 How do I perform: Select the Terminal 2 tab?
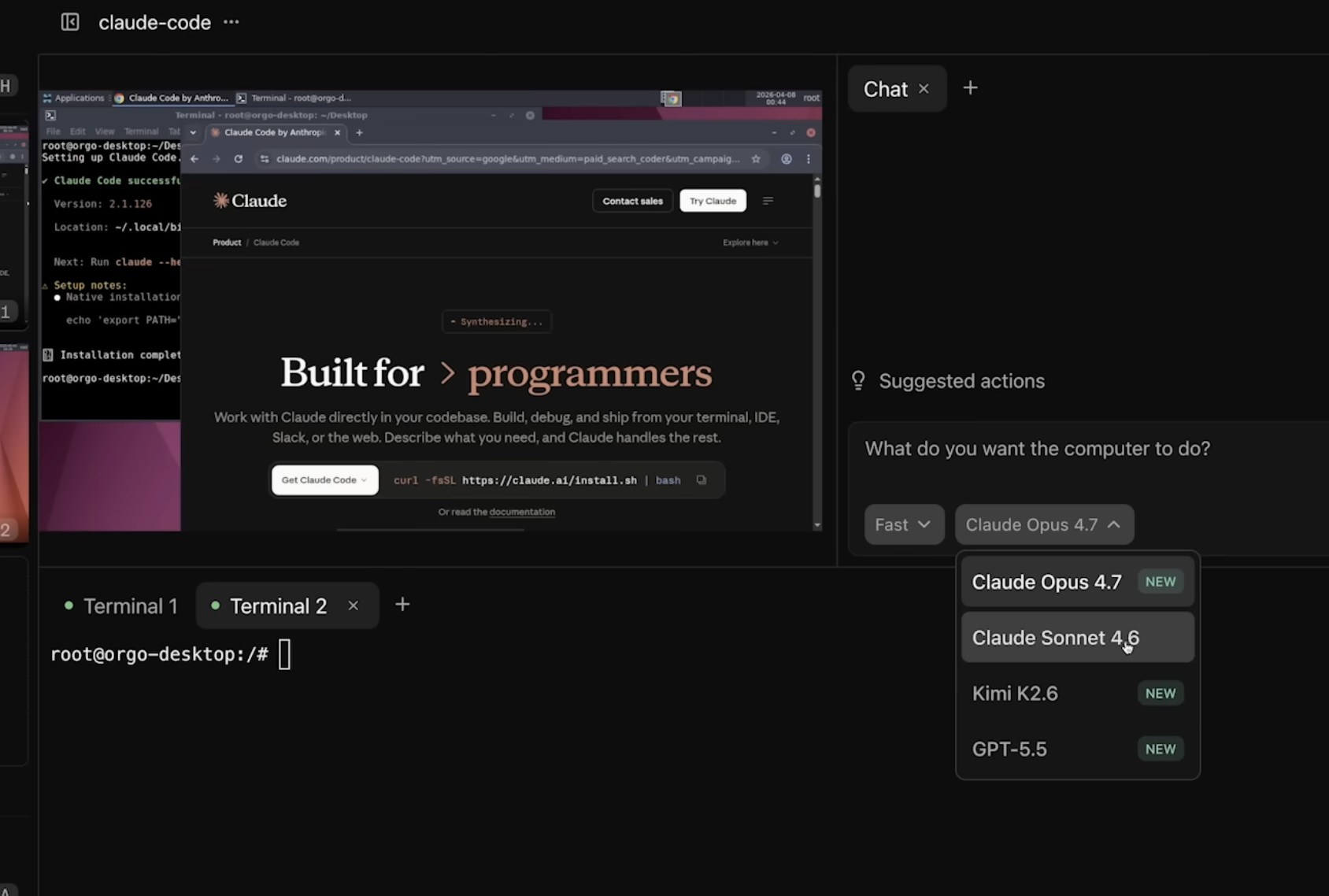(278, 605)
